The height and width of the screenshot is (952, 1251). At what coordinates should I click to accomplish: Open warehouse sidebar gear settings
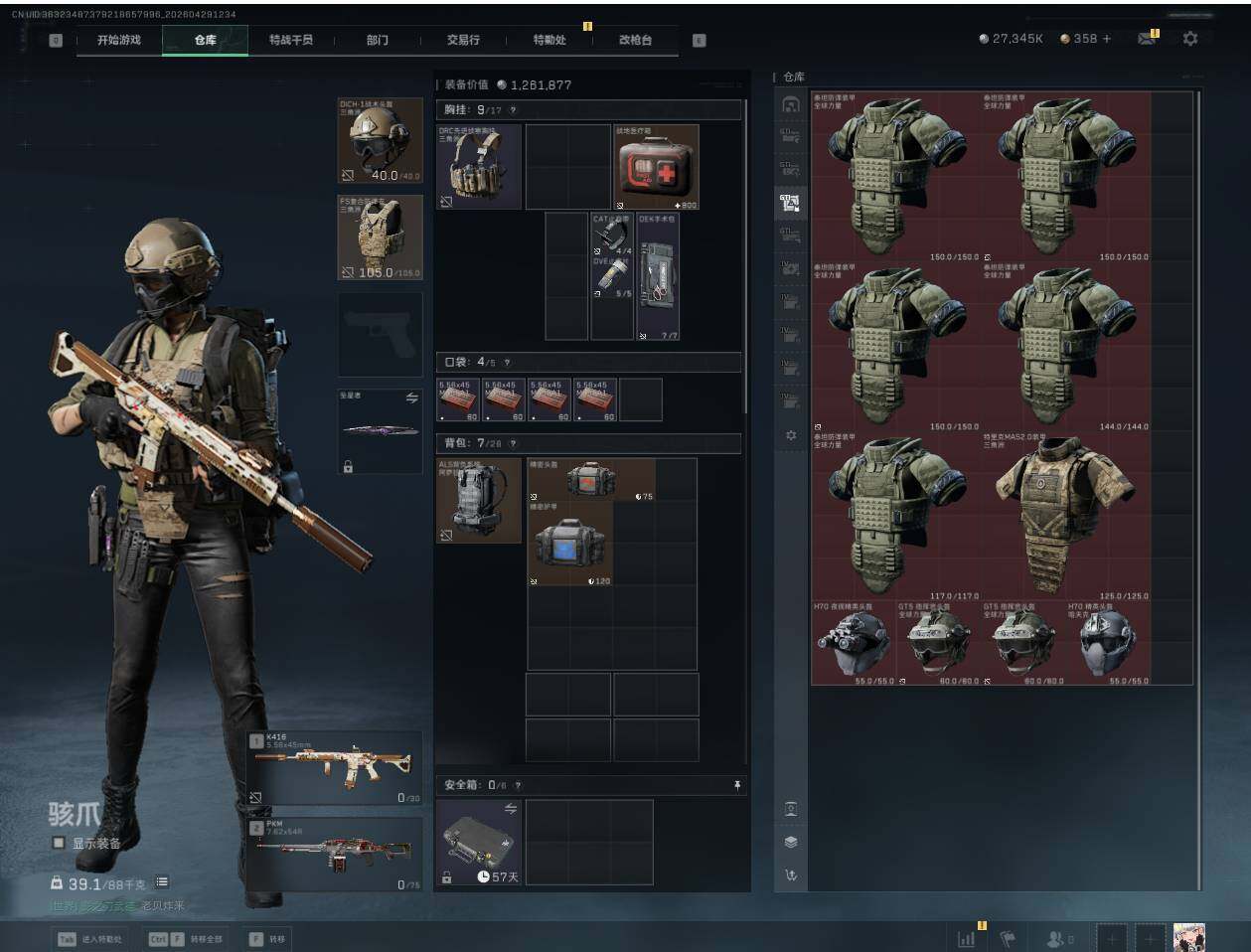point(791,435)
